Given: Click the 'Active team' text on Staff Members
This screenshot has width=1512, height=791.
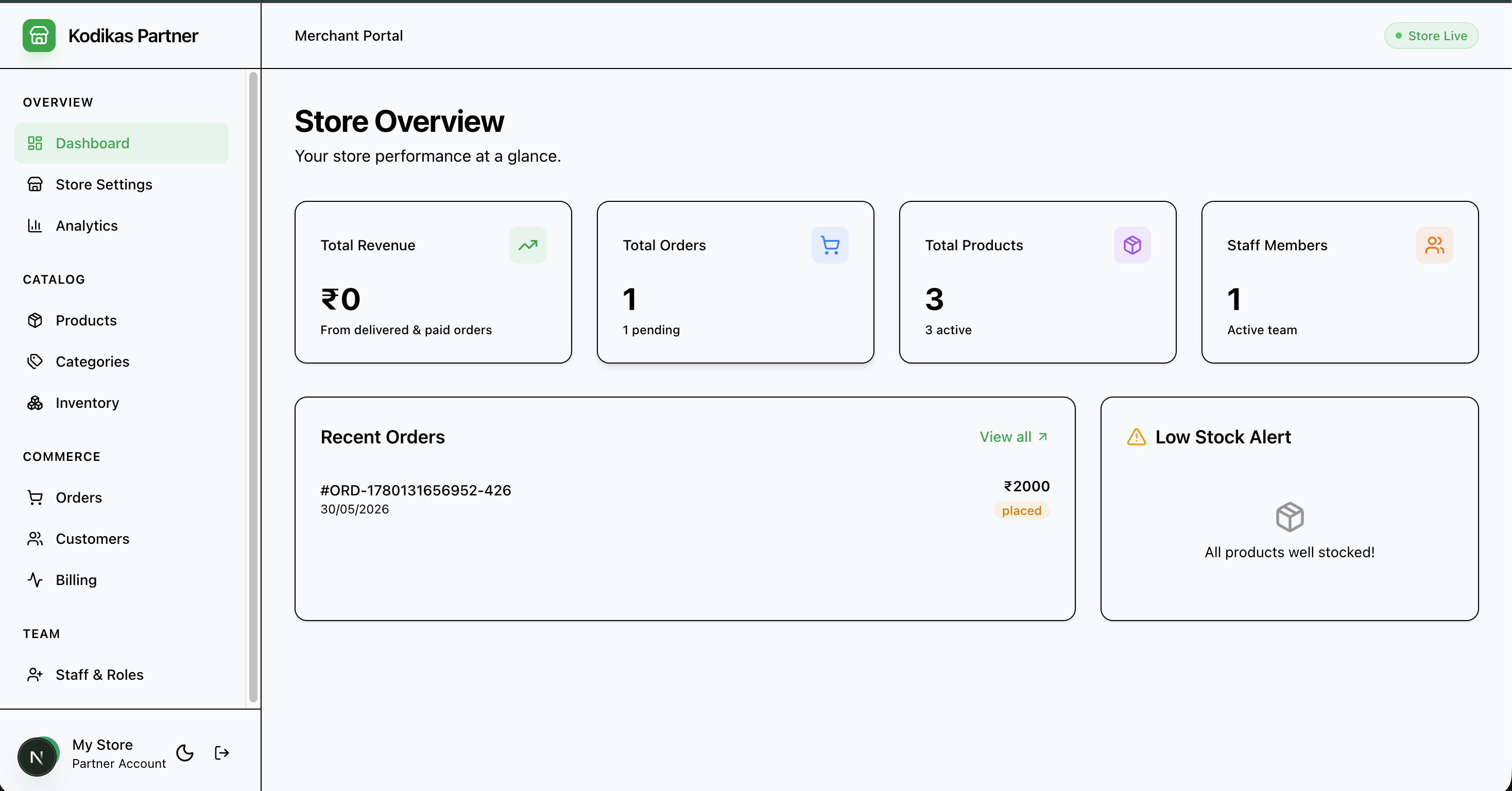Looking at the screenshot, I should coord(1262,330).
